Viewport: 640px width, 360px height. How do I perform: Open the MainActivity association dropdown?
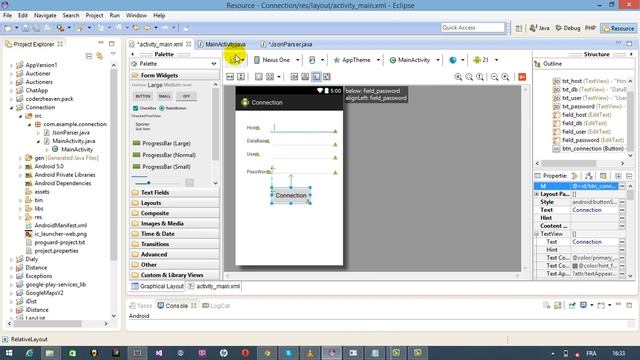pyautogui.click(x=414, y=60)
